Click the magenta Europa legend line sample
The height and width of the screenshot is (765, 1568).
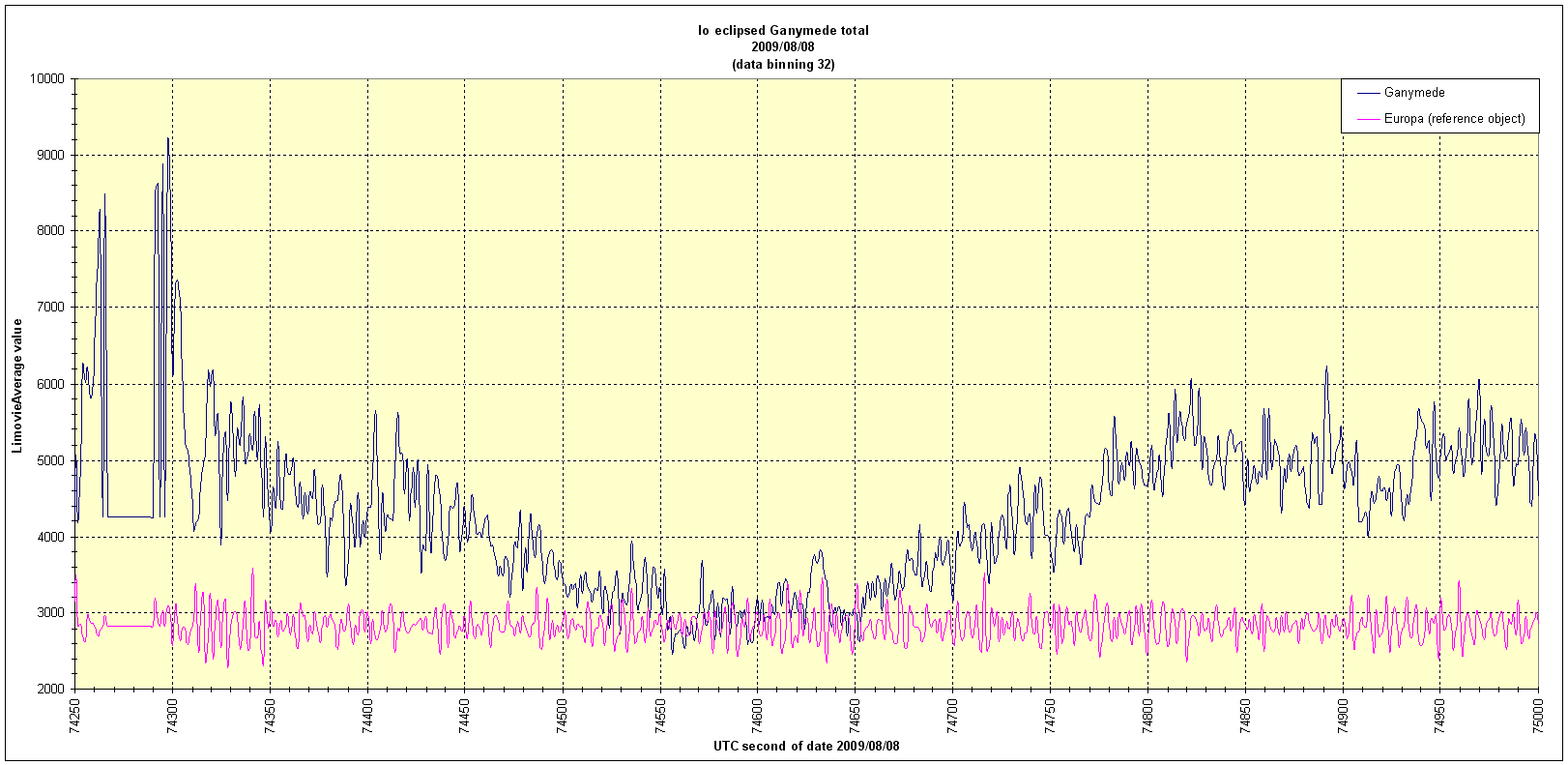pos(1367,119)
